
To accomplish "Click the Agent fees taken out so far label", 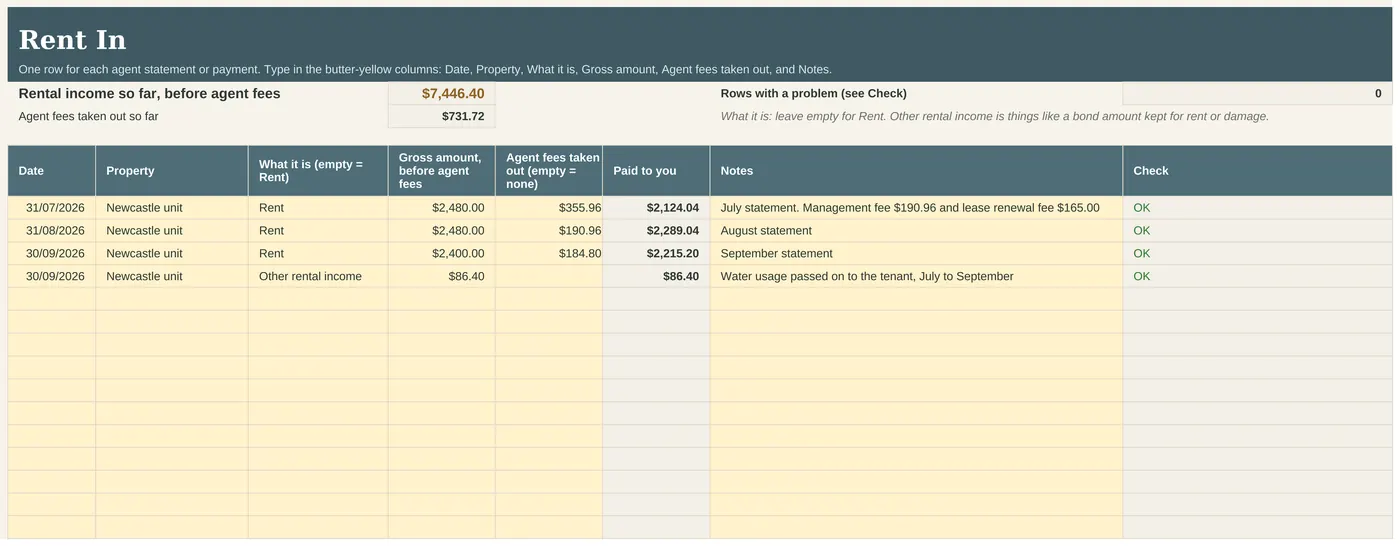I will 89,116.
